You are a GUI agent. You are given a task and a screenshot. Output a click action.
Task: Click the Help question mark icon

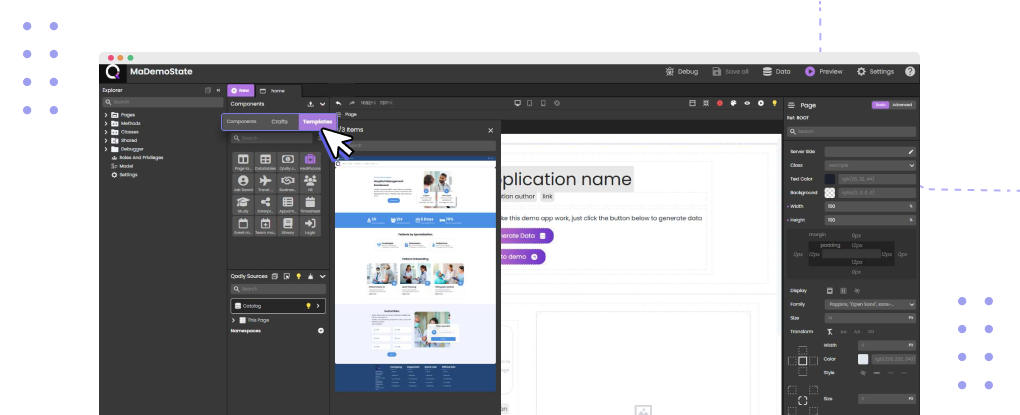[909, 72]
